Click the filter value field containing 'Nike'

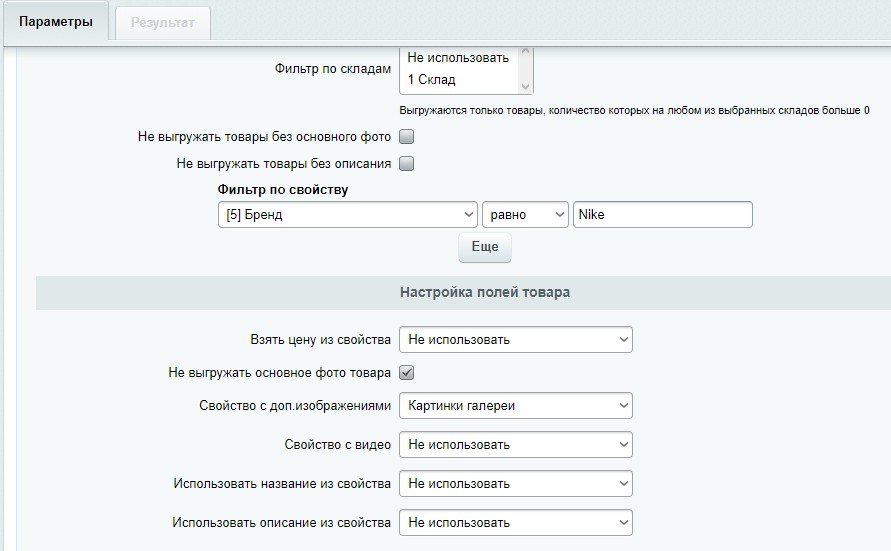pos(662,215)
